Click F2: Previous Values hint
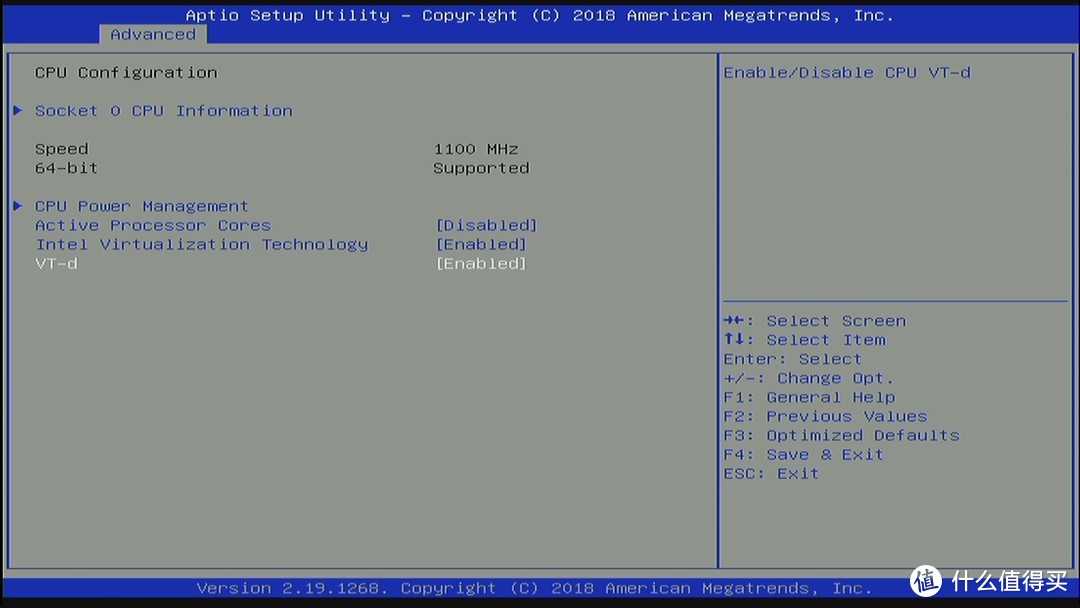Image resolution: width=1080 pixels, height=608 pixels. tap(825, 417)
